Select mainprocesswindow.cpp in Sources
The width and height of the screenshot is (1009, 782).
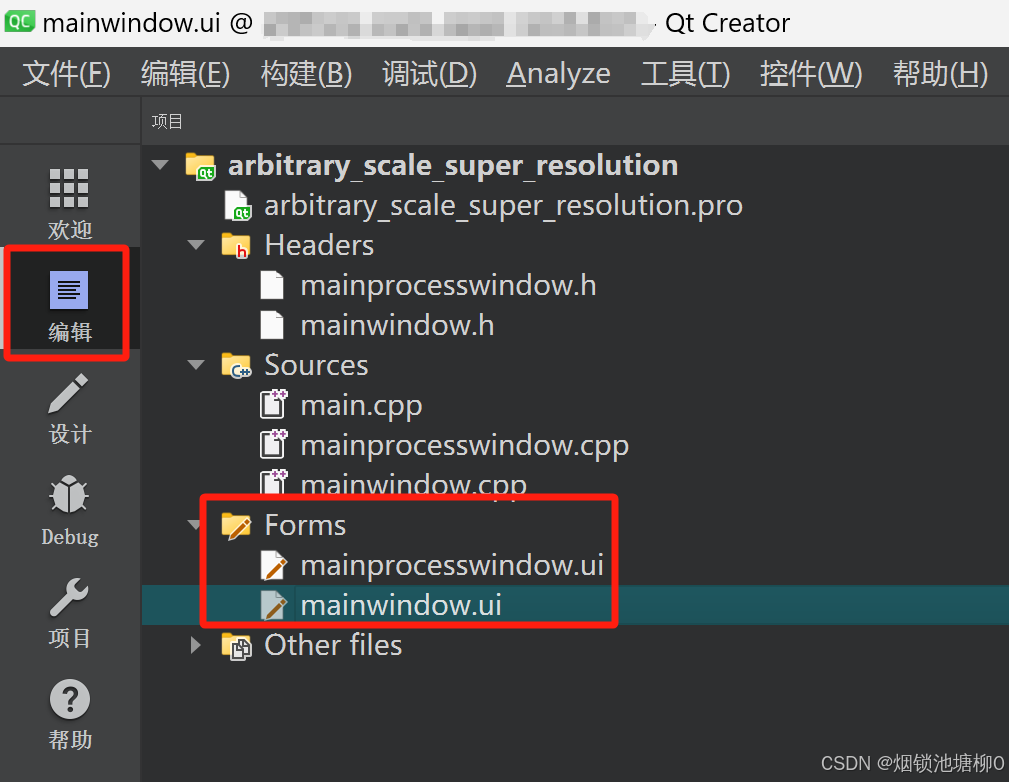pos(465,446)
